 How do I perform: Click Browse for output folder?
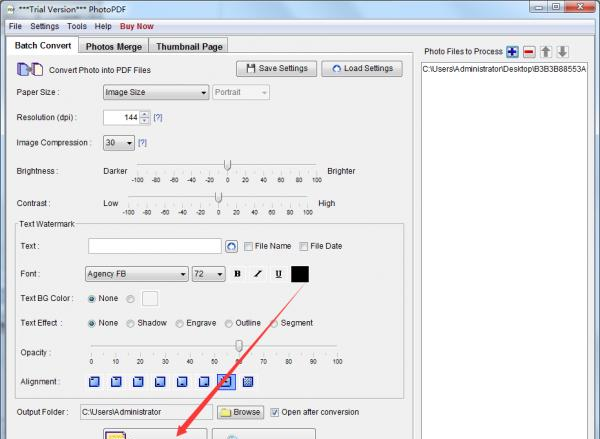[x=241, y=412]
